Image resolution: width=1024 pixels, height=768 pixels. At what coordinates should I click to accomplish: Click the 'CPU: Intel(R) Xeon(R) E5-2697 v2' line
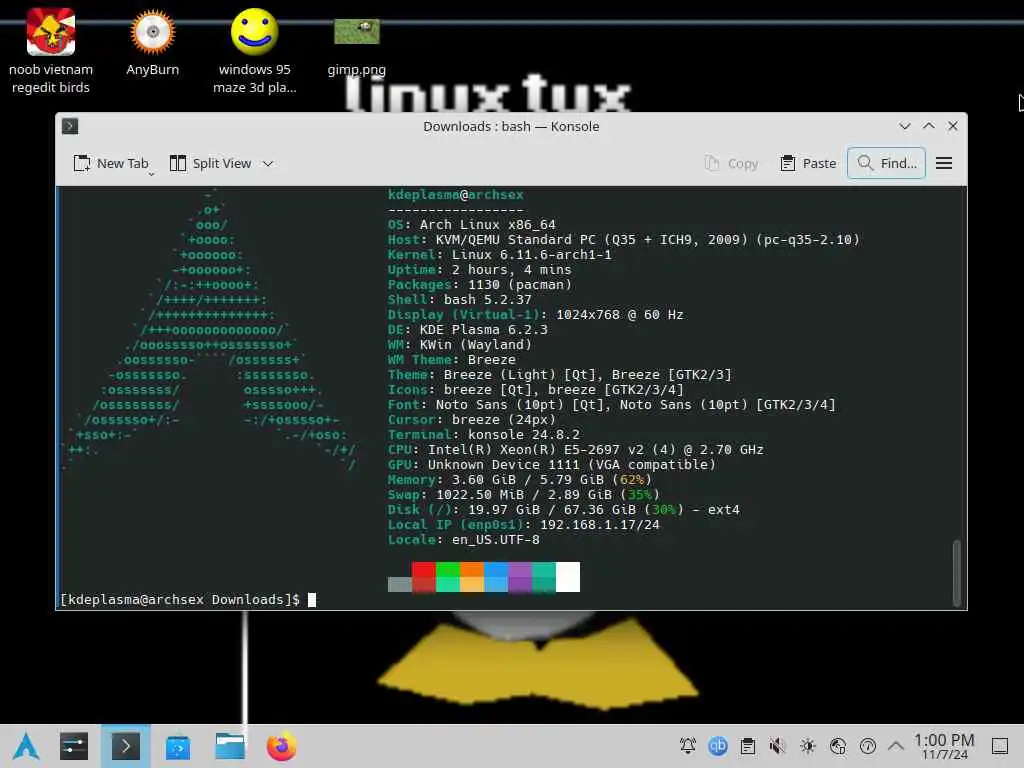(x=575, y=450)
